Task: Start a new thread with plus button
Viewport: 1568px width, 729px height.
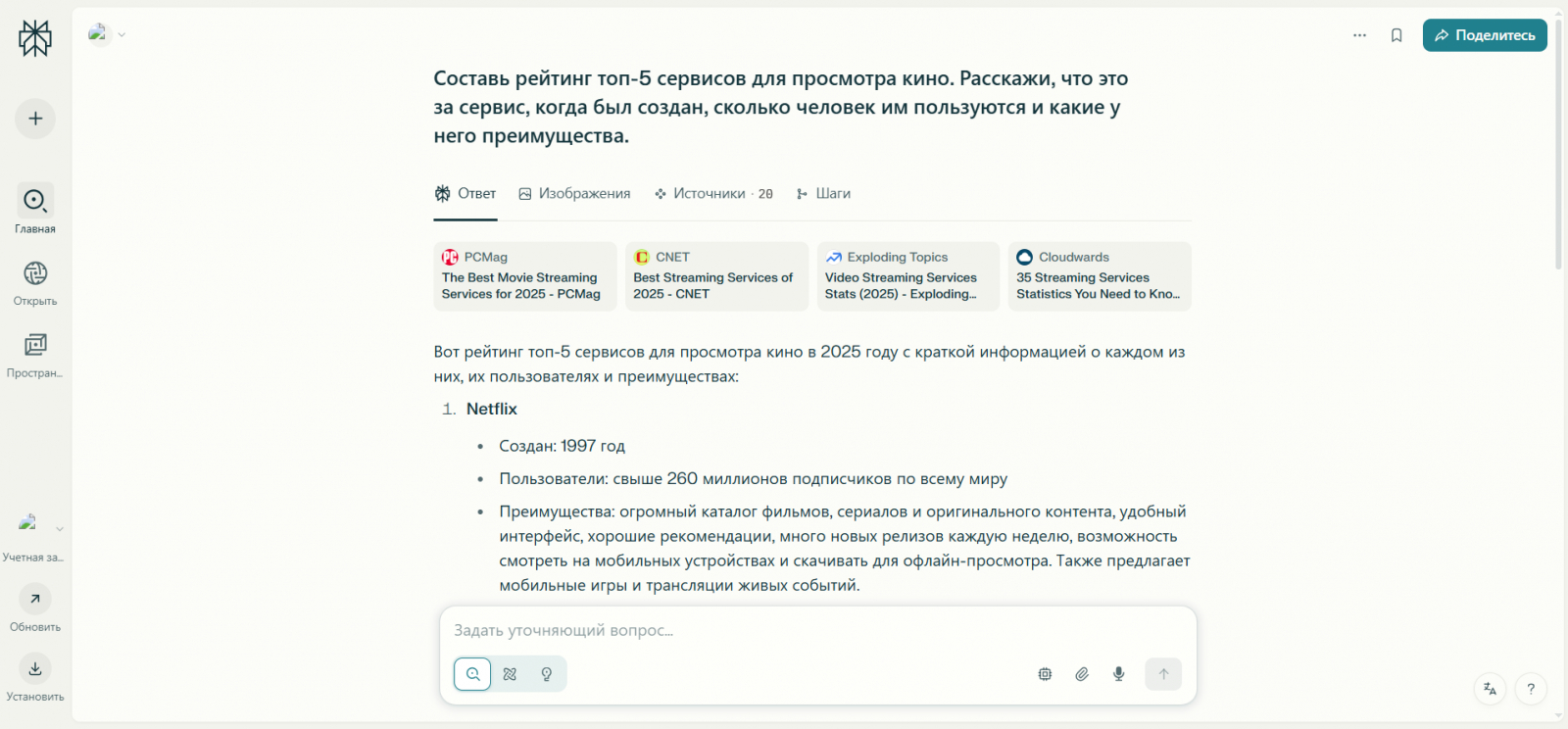Action: click(35, 119)
